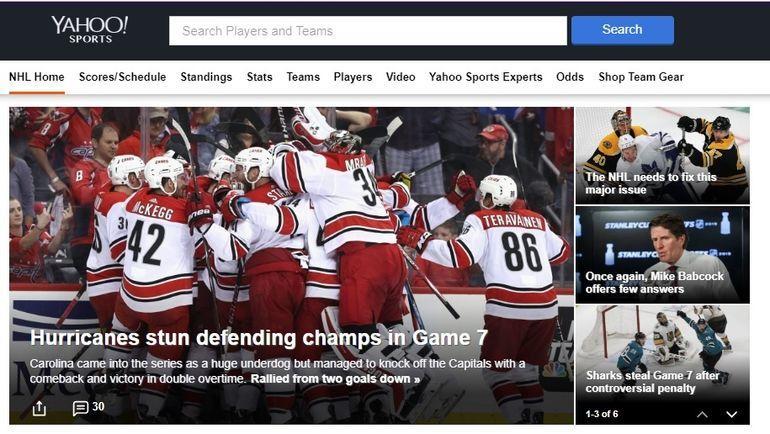Open The NHL needs to fix this story
This screenshot has height=434, width=770.
coord(662,155)
